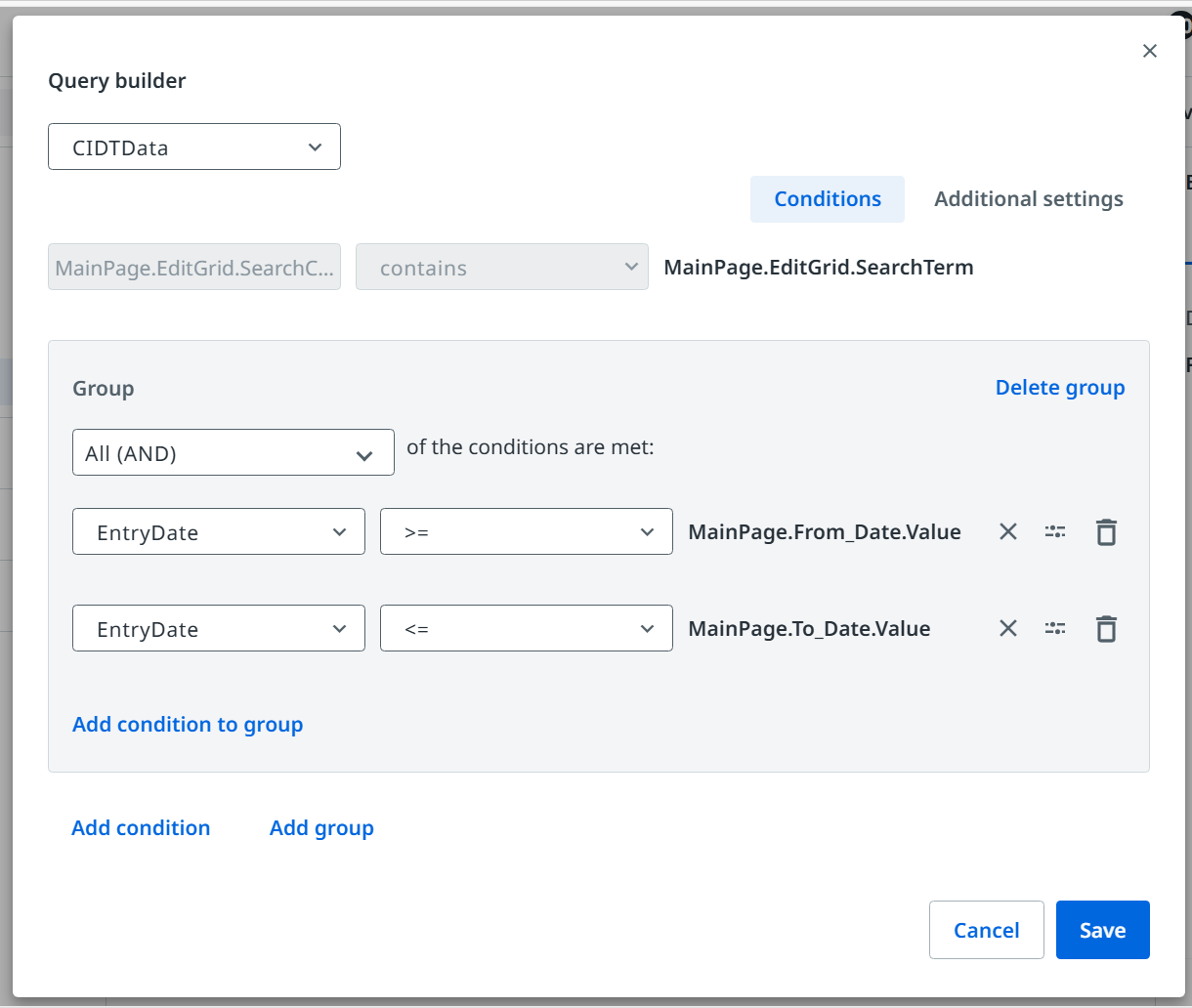Click Add condition to group

point(188,725)
